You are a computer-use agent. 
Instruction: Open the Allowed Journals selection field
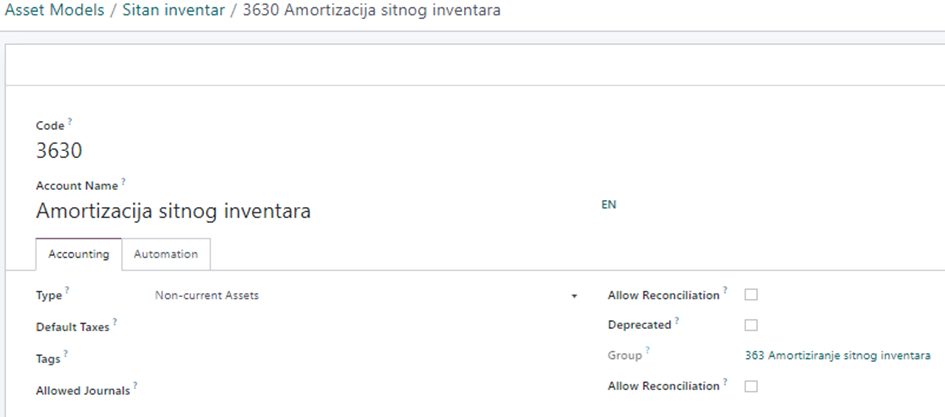pos(365,390)
